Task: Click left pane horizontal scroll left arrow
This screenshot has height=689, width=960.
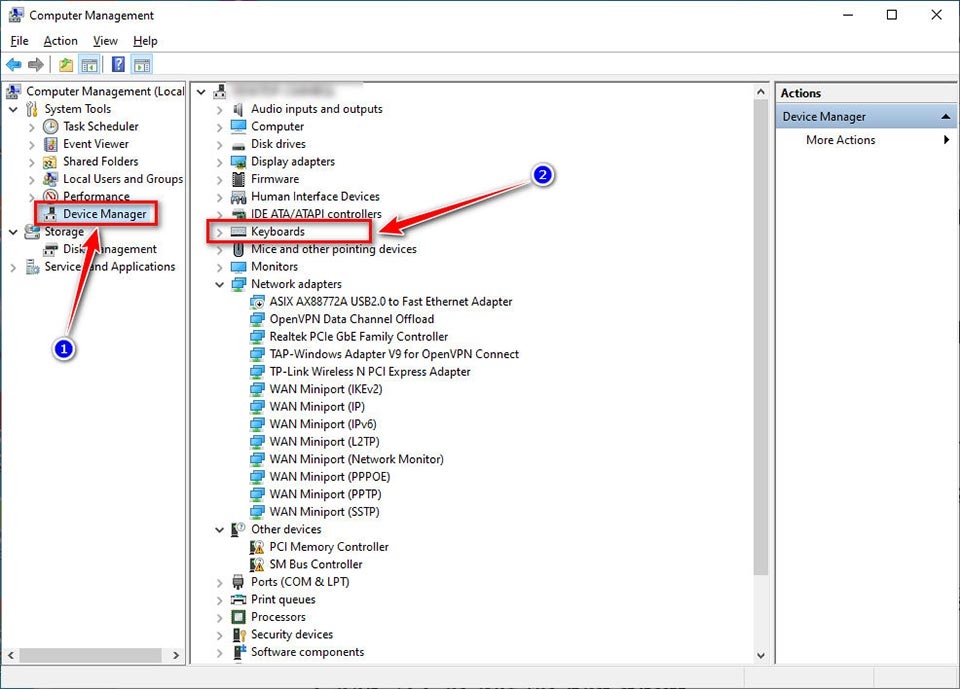Action: (x=10, y=655)
